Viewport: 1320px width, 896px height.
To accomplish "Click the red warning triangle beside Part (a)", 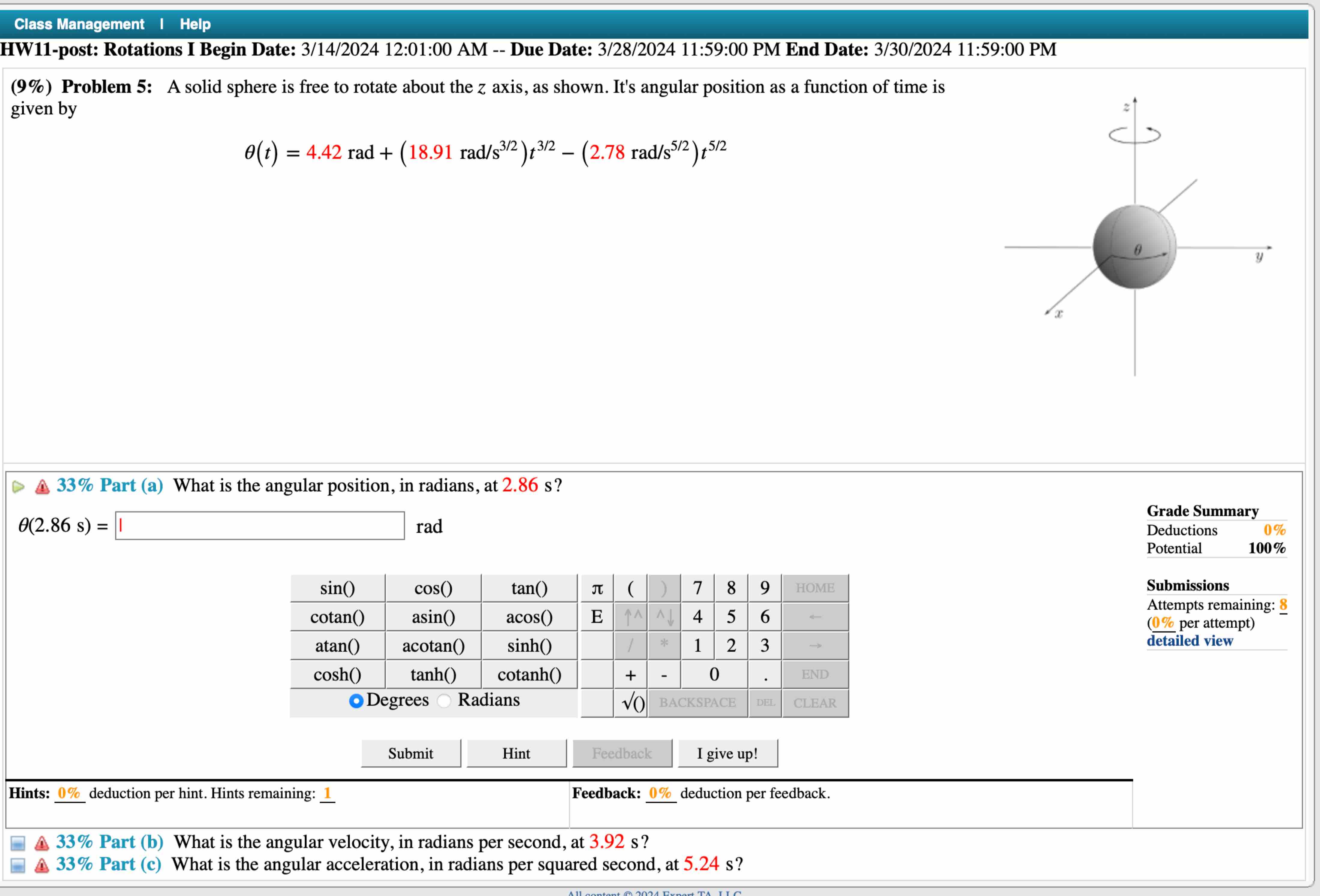I will [x=43, y=486].
